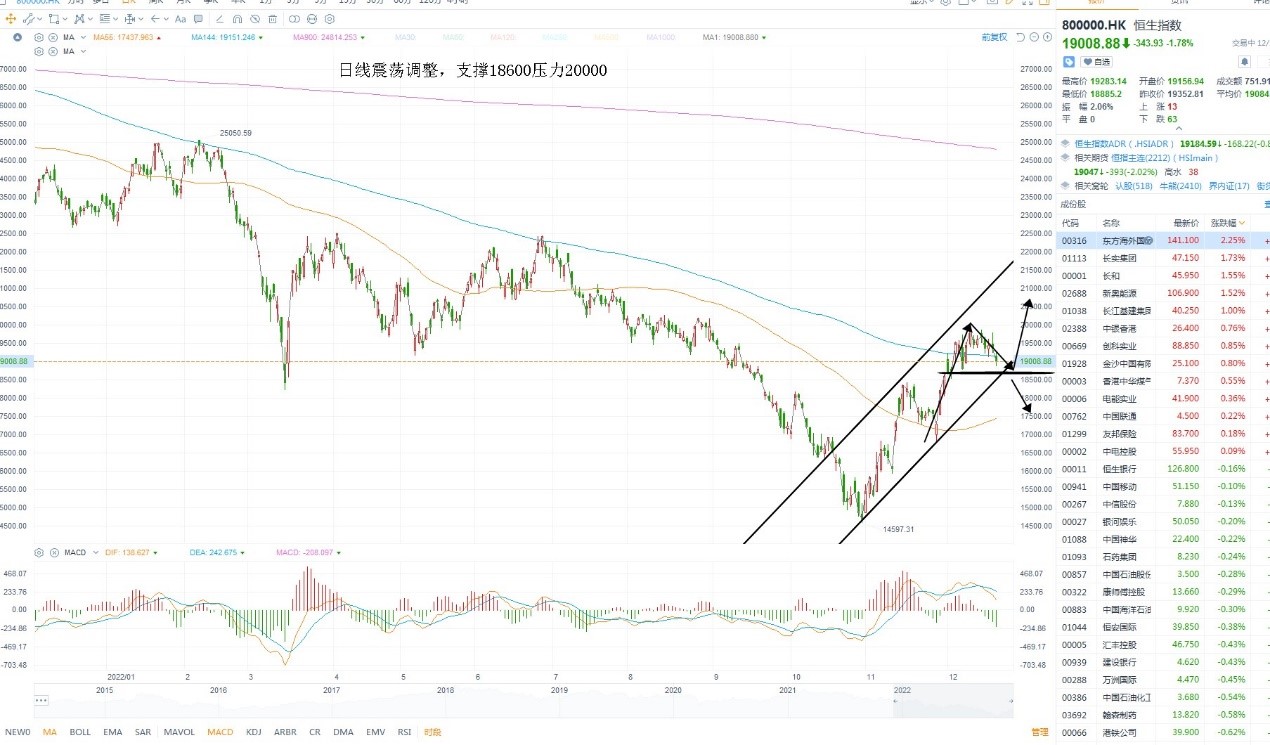Select 汇丰控股 row in constituents list
The image size is (1270, 745).
[x=1164, y=644]
